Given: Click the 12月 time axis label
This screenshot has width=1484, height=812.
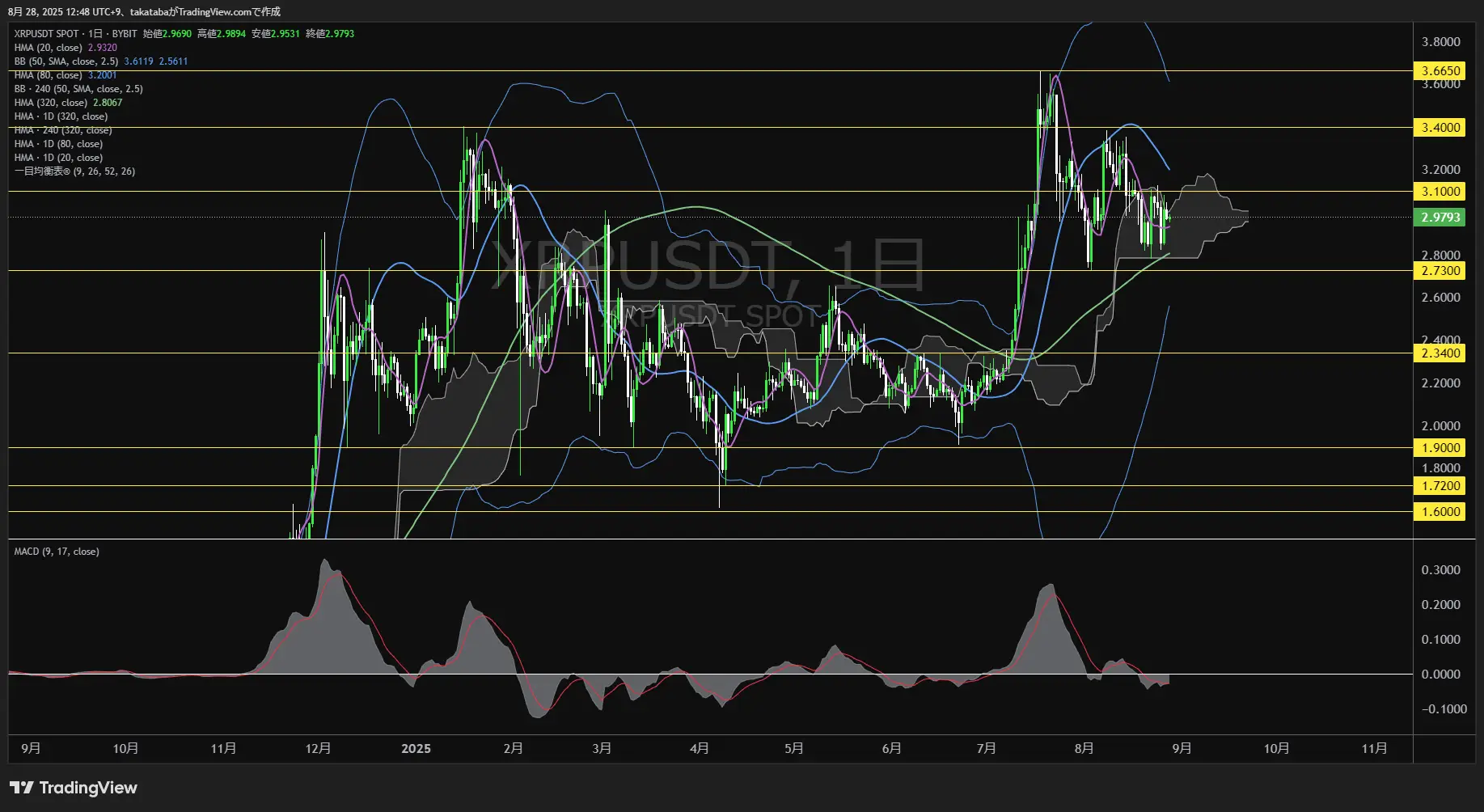Looking at the screenshot, I should [x=318, y=748].
